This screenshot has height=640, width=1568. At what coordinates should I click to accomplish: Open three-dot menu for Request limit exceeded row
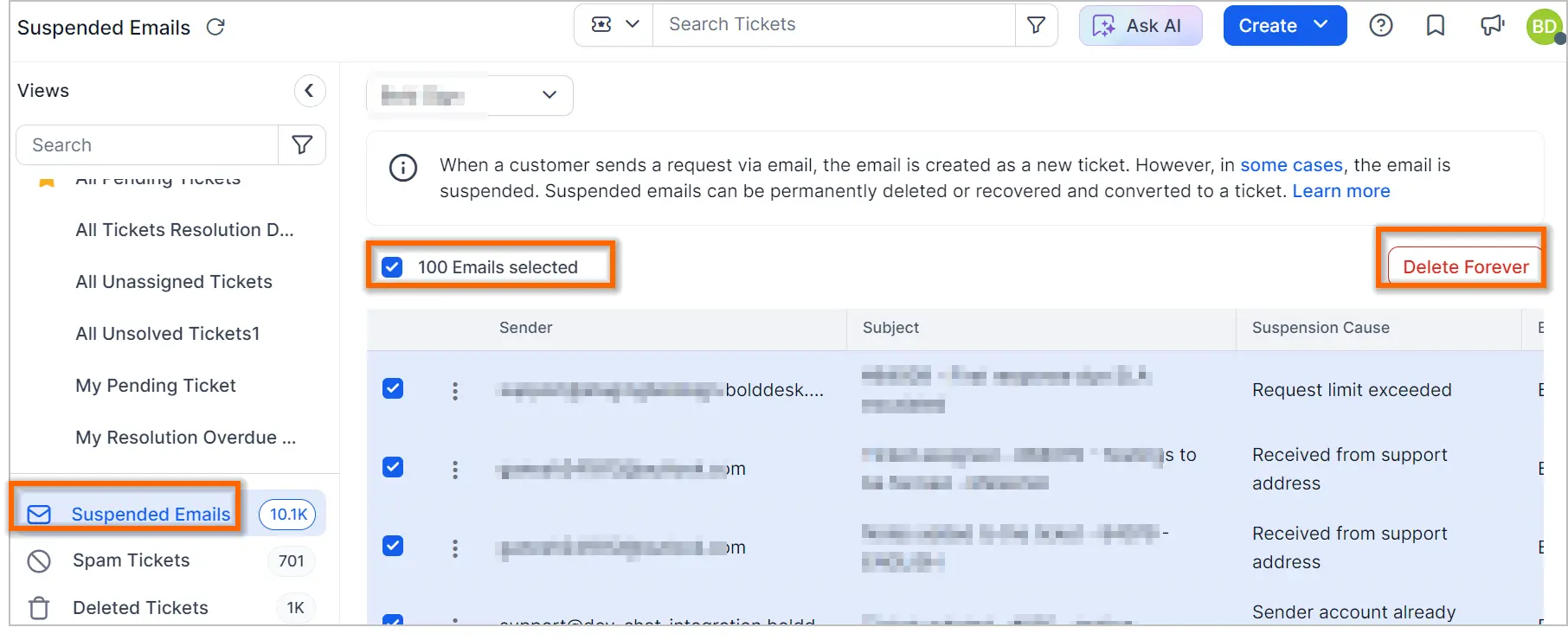pyautogui.click(x=455, y=391)
